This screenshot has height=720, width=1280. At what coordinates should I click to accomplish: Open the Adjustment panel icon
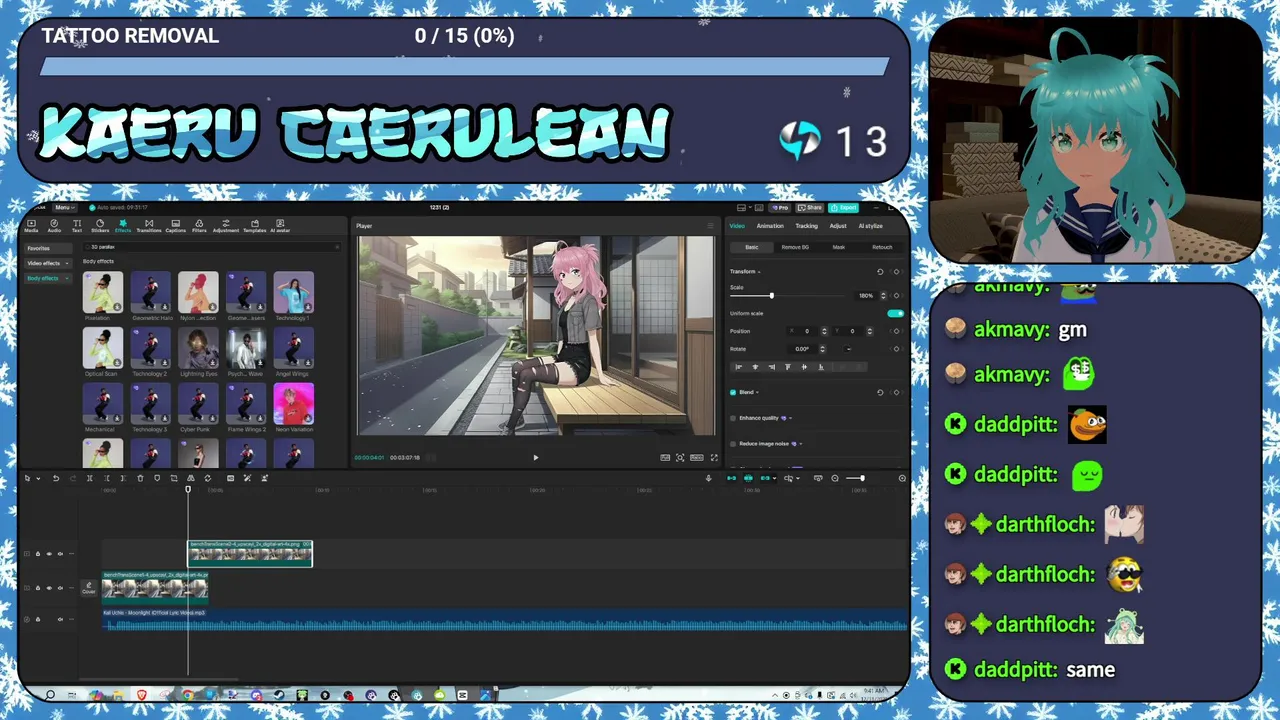tap(226, 226)
